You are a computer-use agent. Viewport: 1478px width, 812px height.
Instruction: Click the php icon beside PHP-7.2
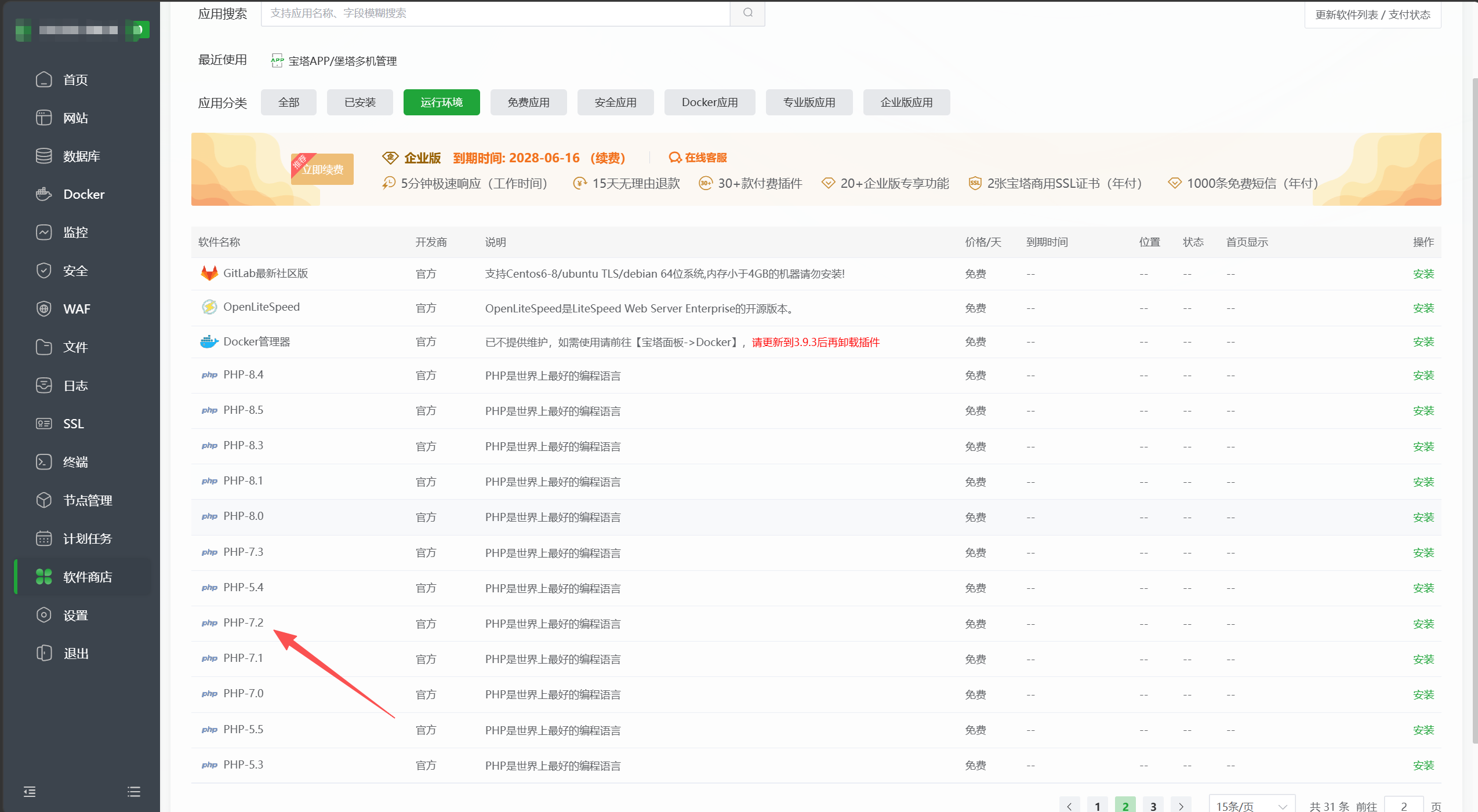click(x=209, y=623)
